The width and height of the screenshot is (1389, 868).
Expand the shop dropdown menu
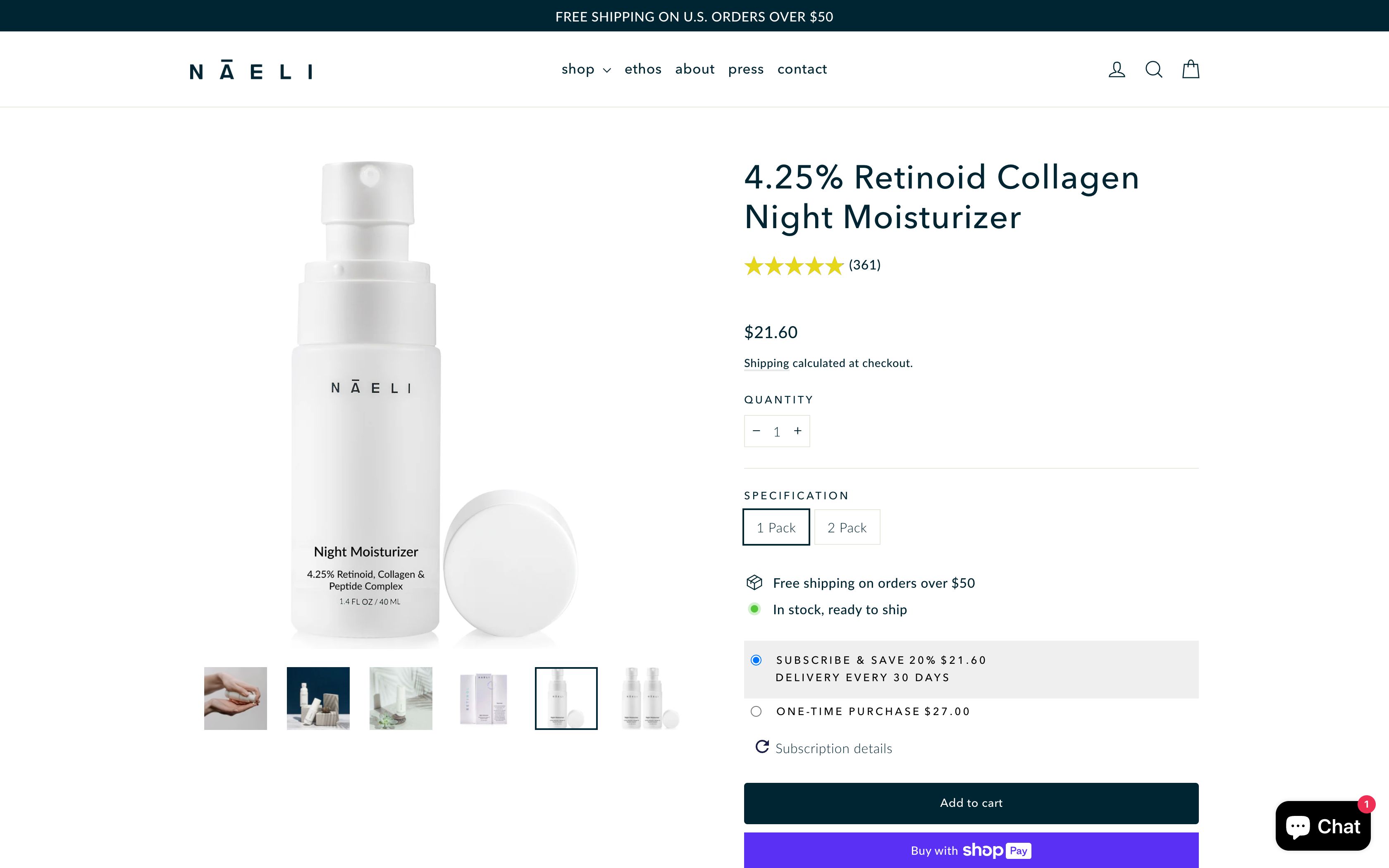585,69
